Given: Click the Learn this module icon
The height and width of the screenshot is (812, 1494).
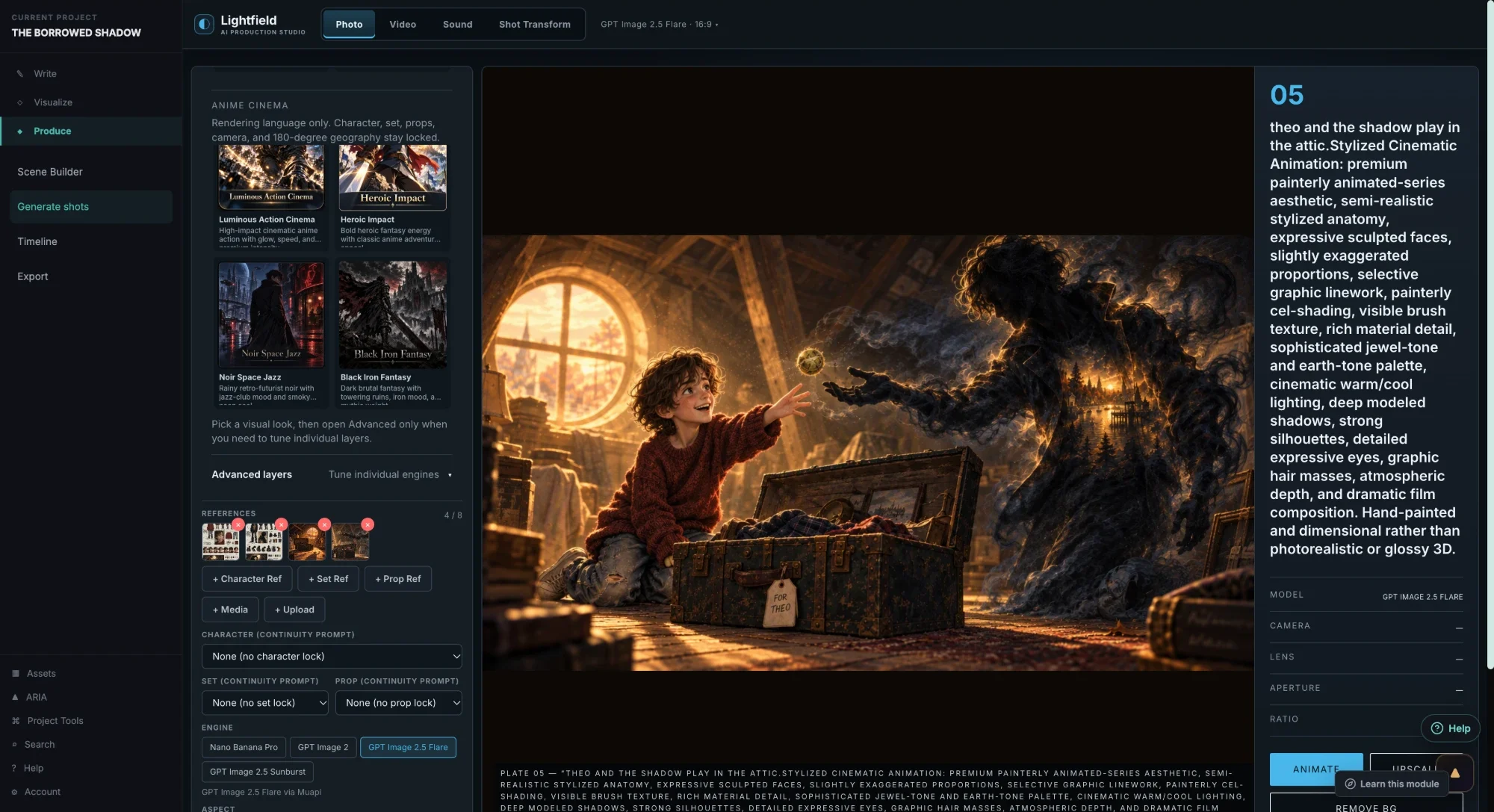Looking at the screenshot, I should coord(1350,784).
